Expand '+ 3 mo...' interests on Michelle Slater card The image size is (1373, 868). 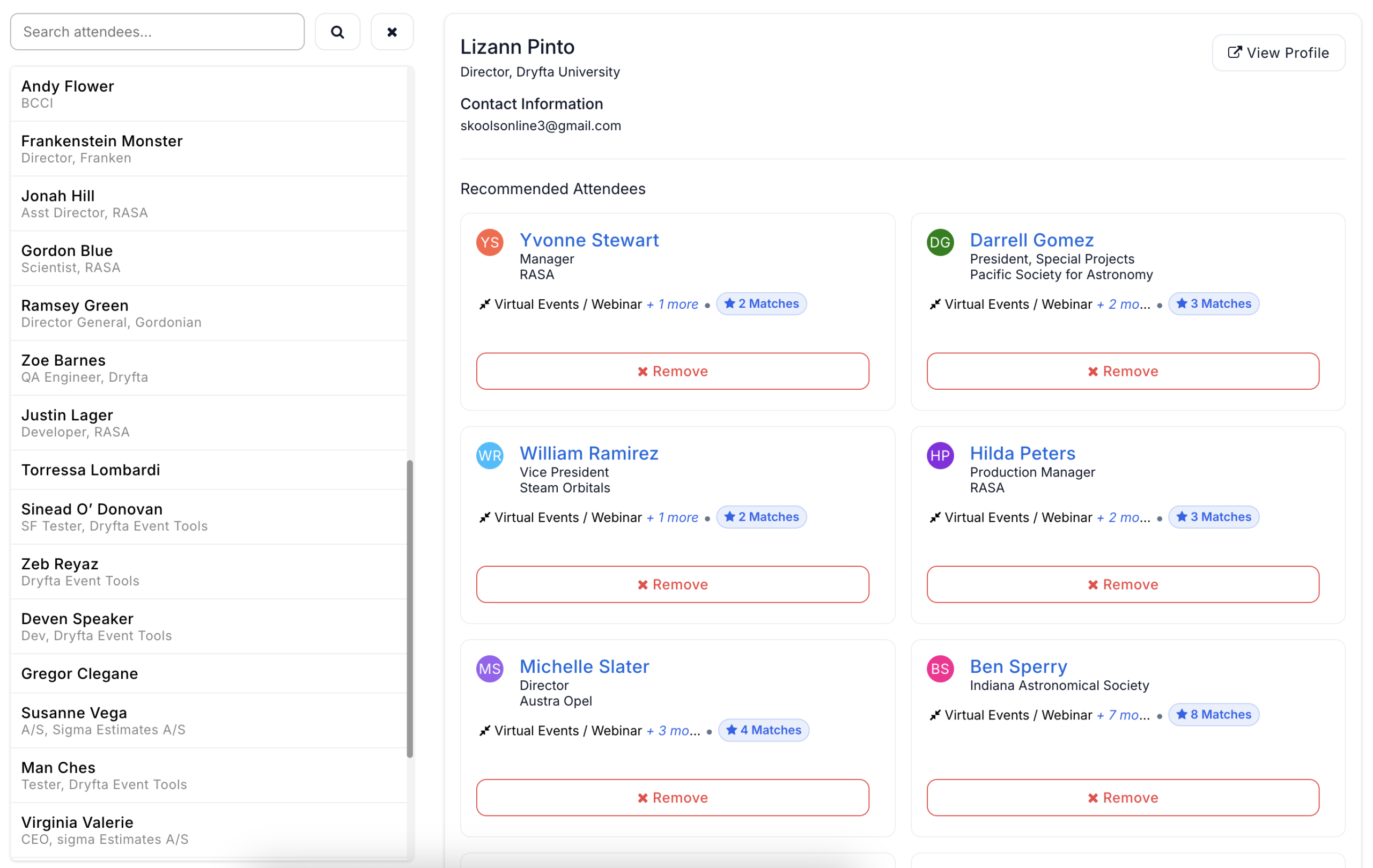click(674, 731)
